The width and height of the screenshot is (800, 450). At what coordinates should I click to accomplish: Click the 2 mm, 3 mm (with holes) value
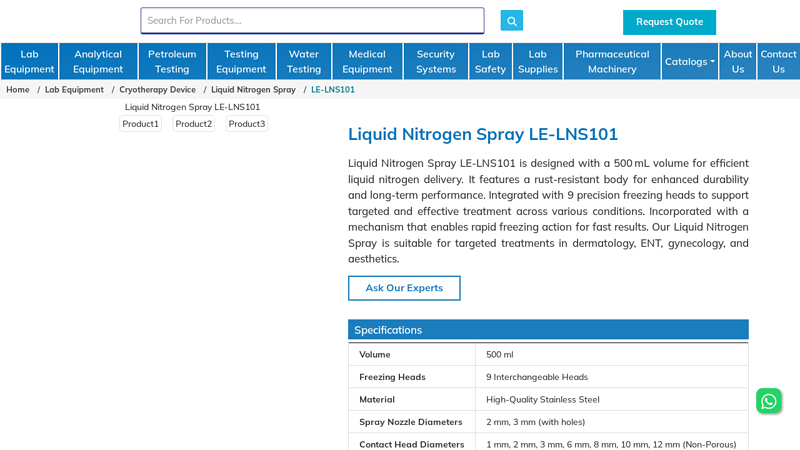point(535,422)
